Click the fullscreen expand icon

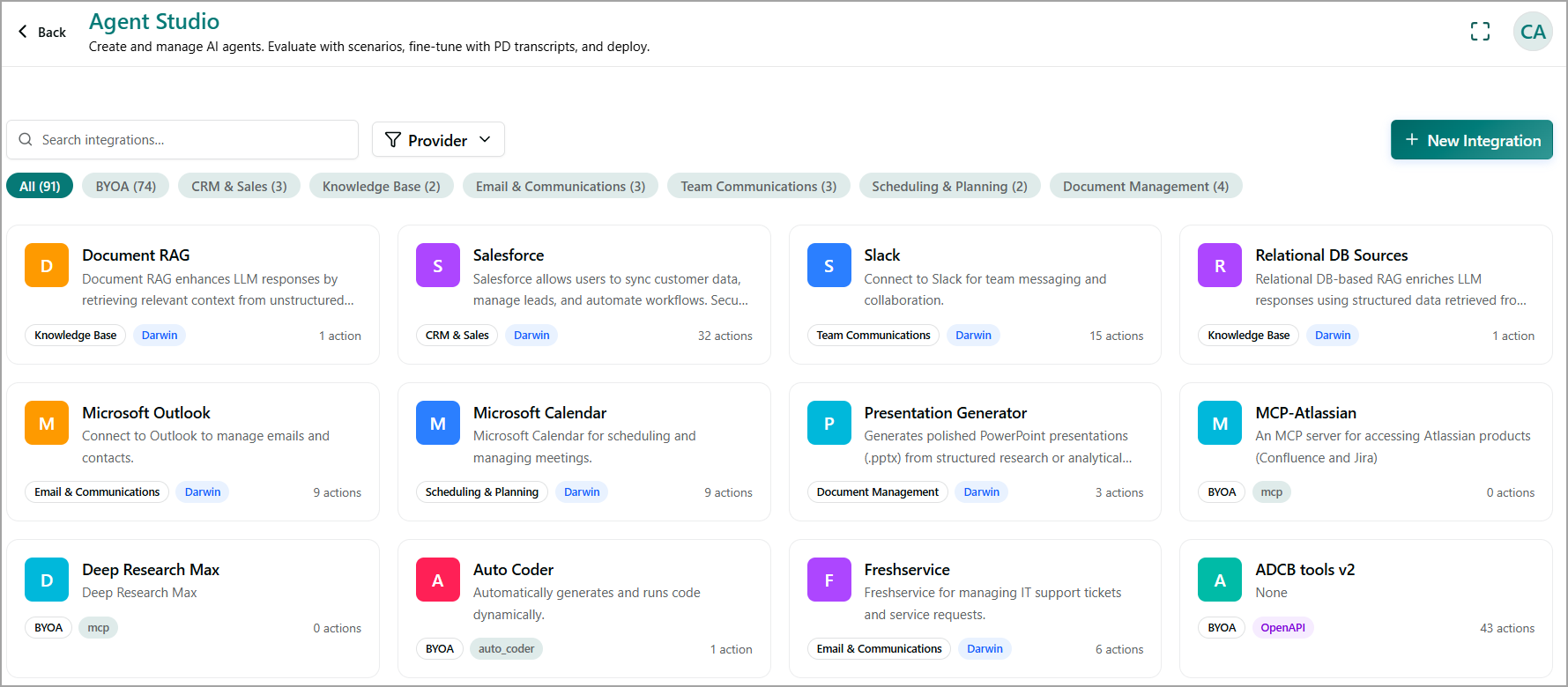[x=1480, y=32]
